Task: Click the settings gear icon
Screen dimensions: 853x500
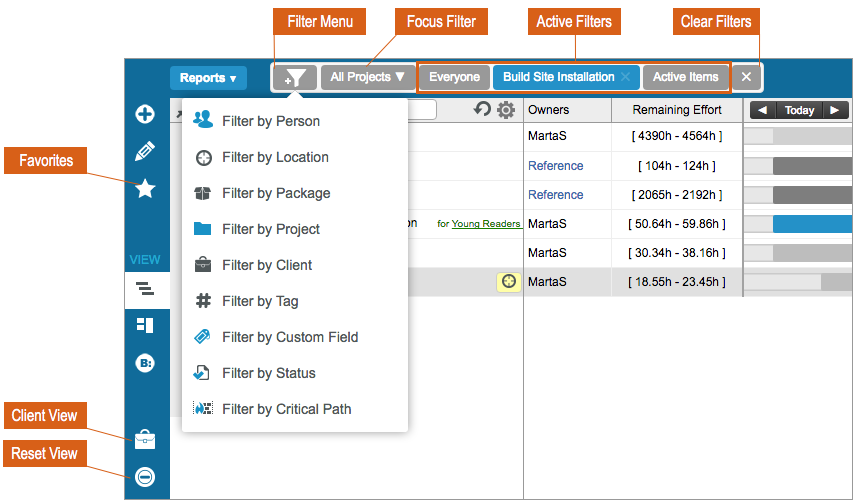Action: [506, 110]
